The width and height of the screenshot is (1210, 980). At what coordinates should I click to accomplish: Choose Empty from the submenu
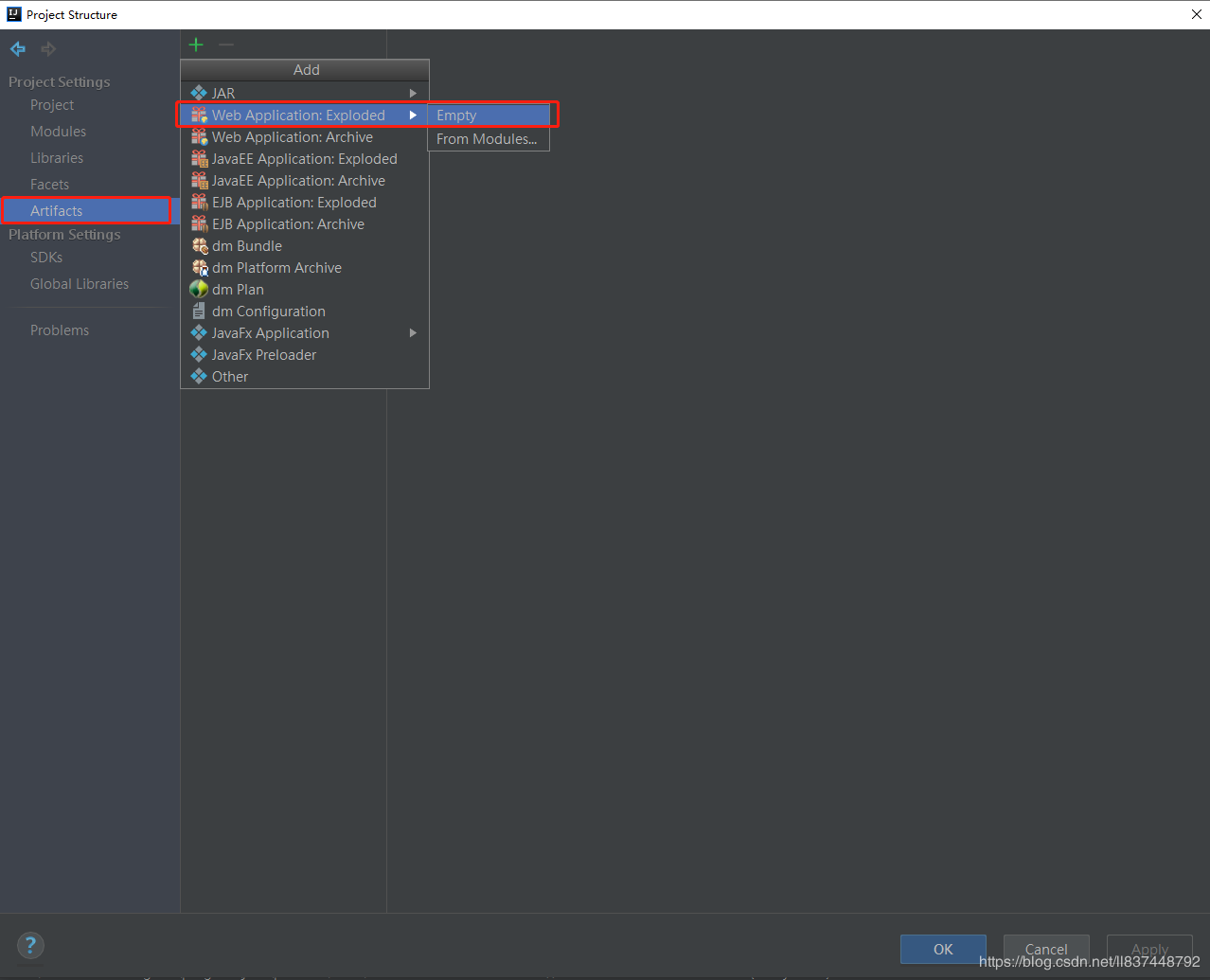(489, 115)
